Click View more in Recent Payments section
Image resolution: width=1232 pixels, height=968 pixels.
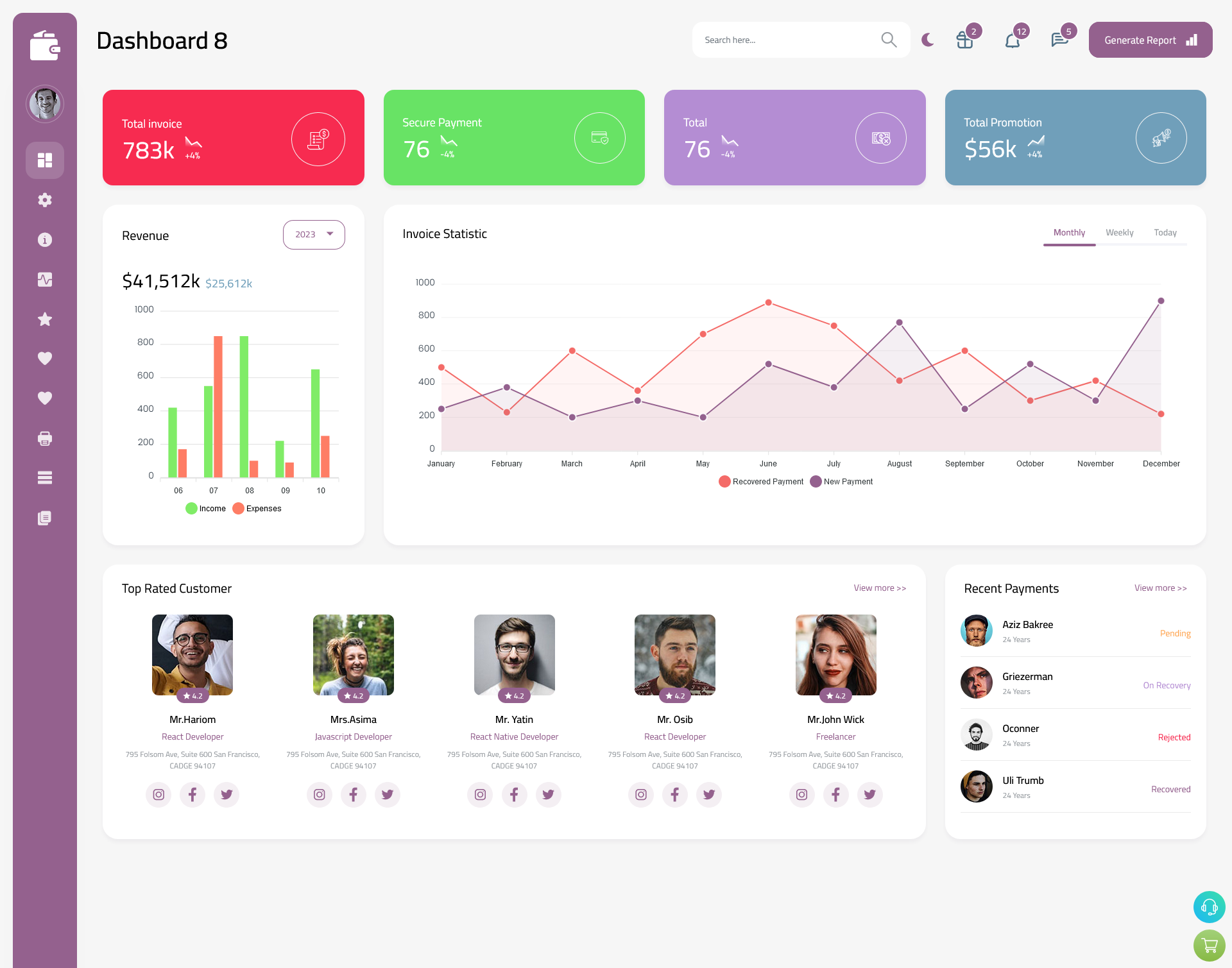click(x=1160, y=587)
